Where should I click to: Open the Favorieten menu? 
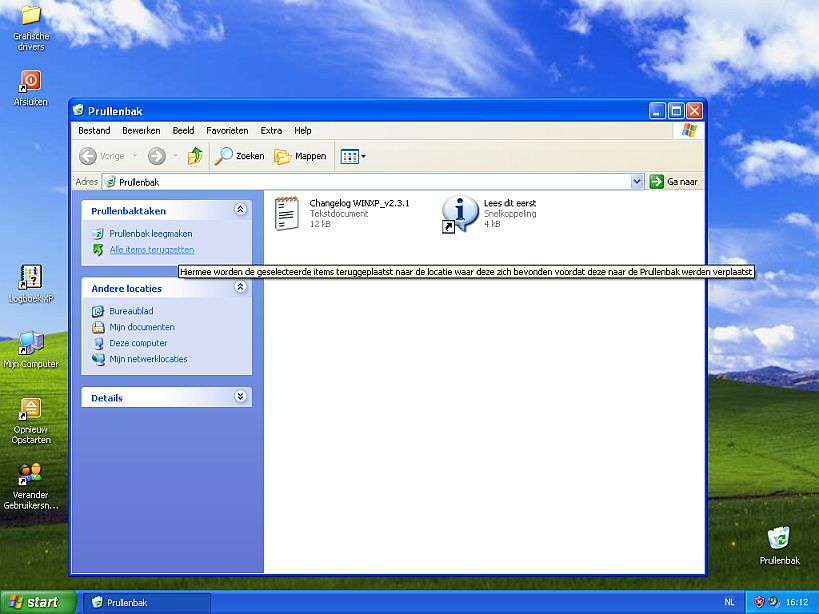tap(227, 130)
